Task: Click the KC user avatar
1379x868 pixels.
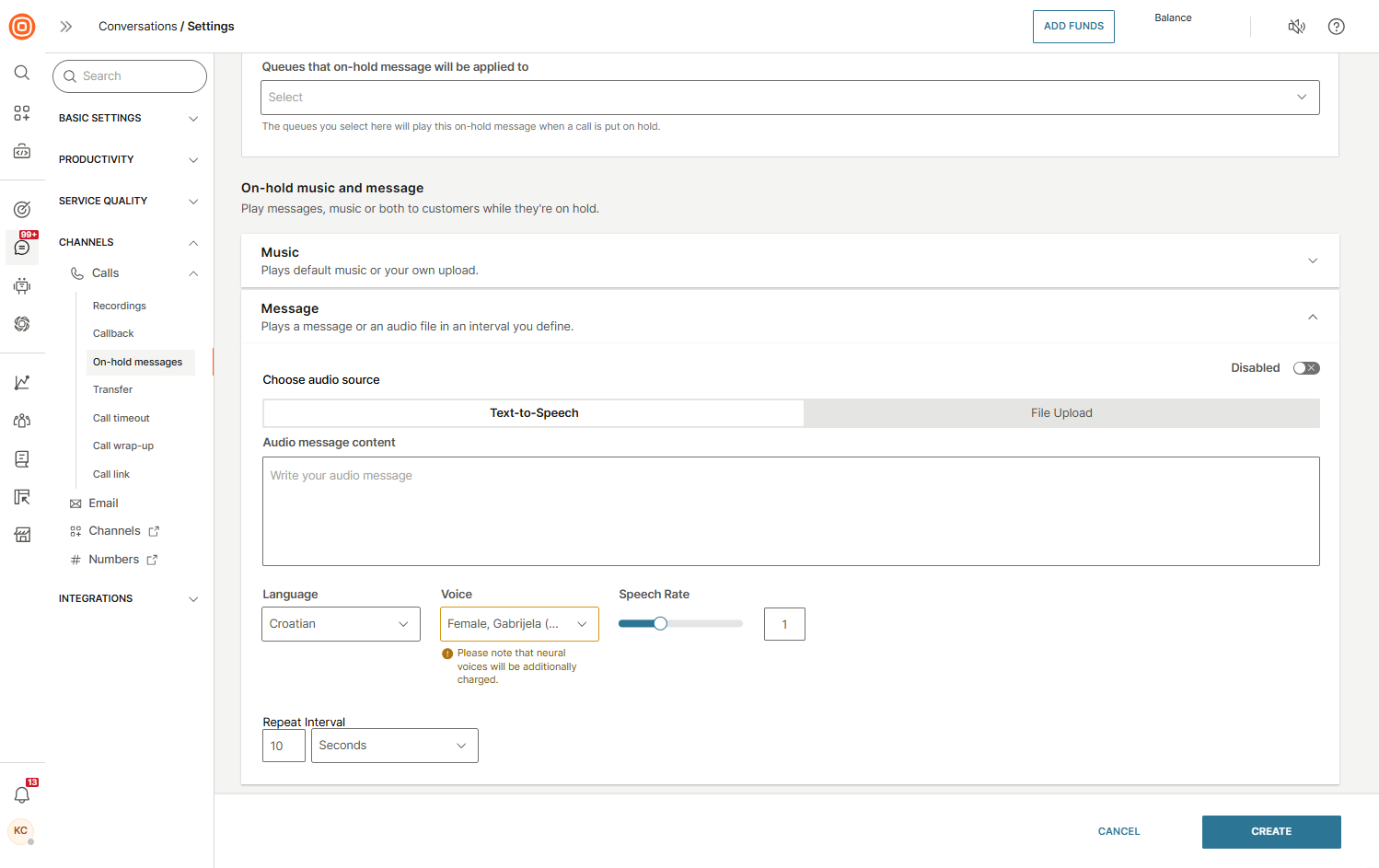Action: click(20, 831)
